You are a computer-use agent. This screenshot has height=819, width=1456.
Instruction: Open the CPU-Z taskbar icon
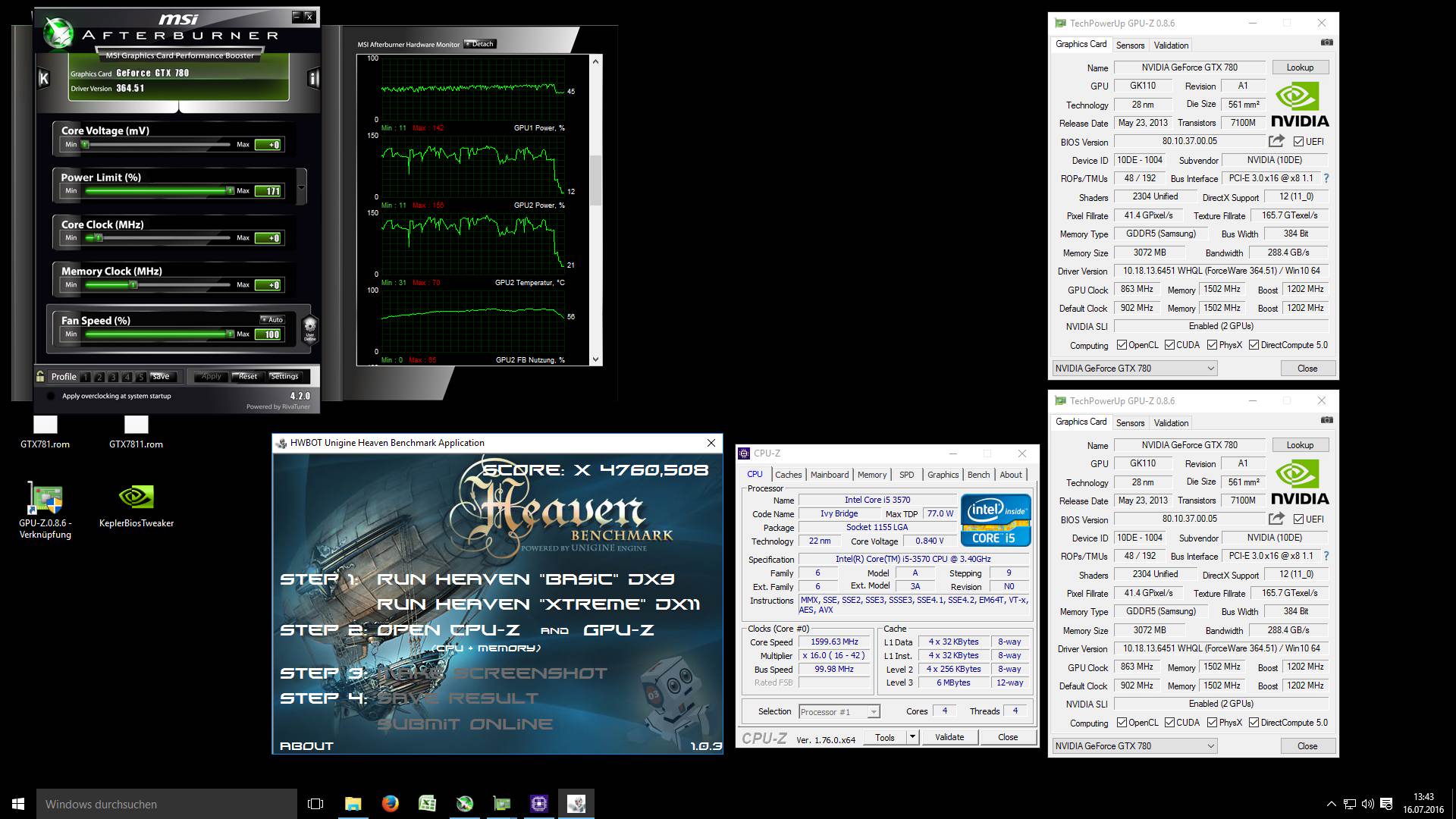(x=538, y=803)
